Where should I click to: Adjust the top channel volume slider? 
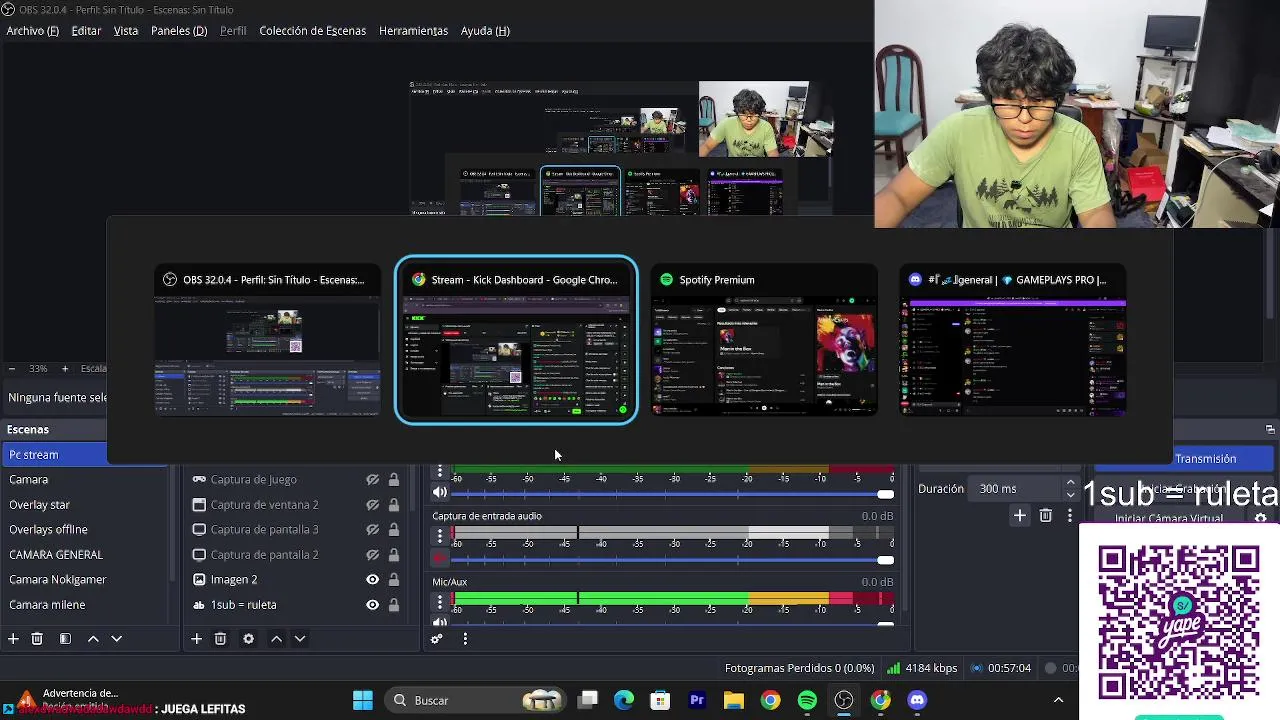tap(674, 494)
